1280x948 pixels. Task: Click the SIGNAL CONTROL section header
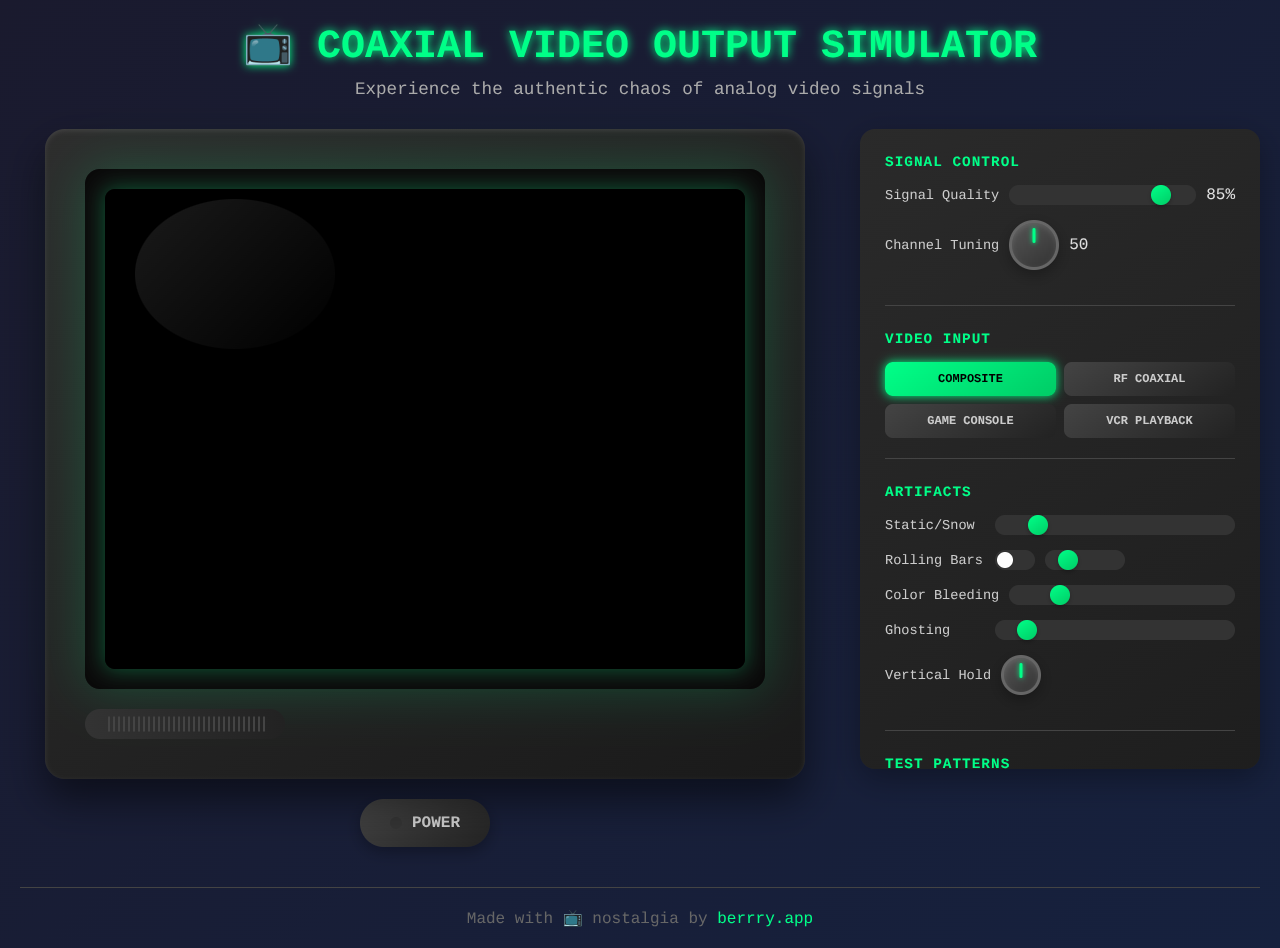[951, 161]
